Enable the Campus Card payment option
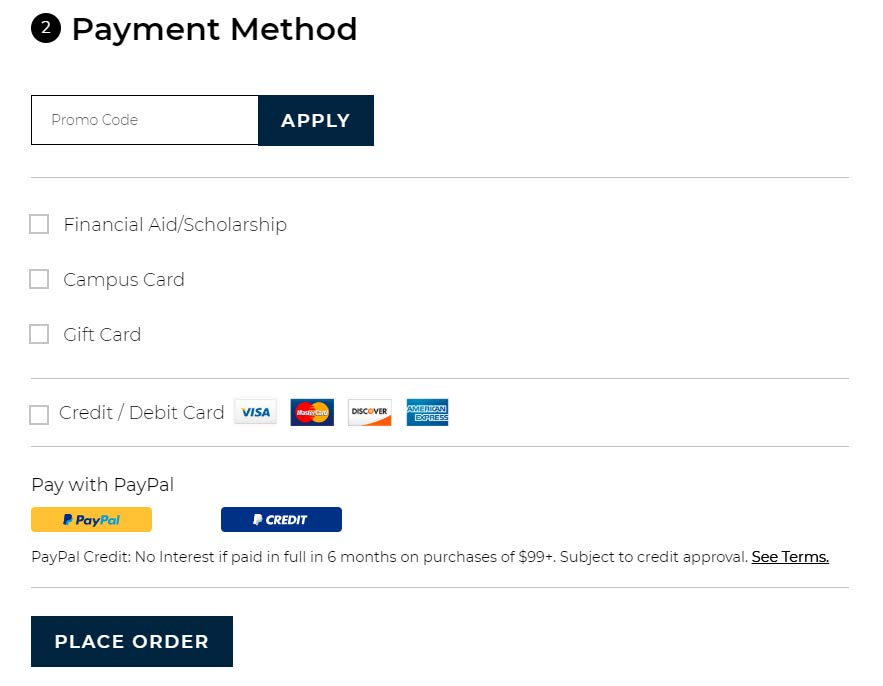Screen dimensions: 883x686 tap(39, 279)
